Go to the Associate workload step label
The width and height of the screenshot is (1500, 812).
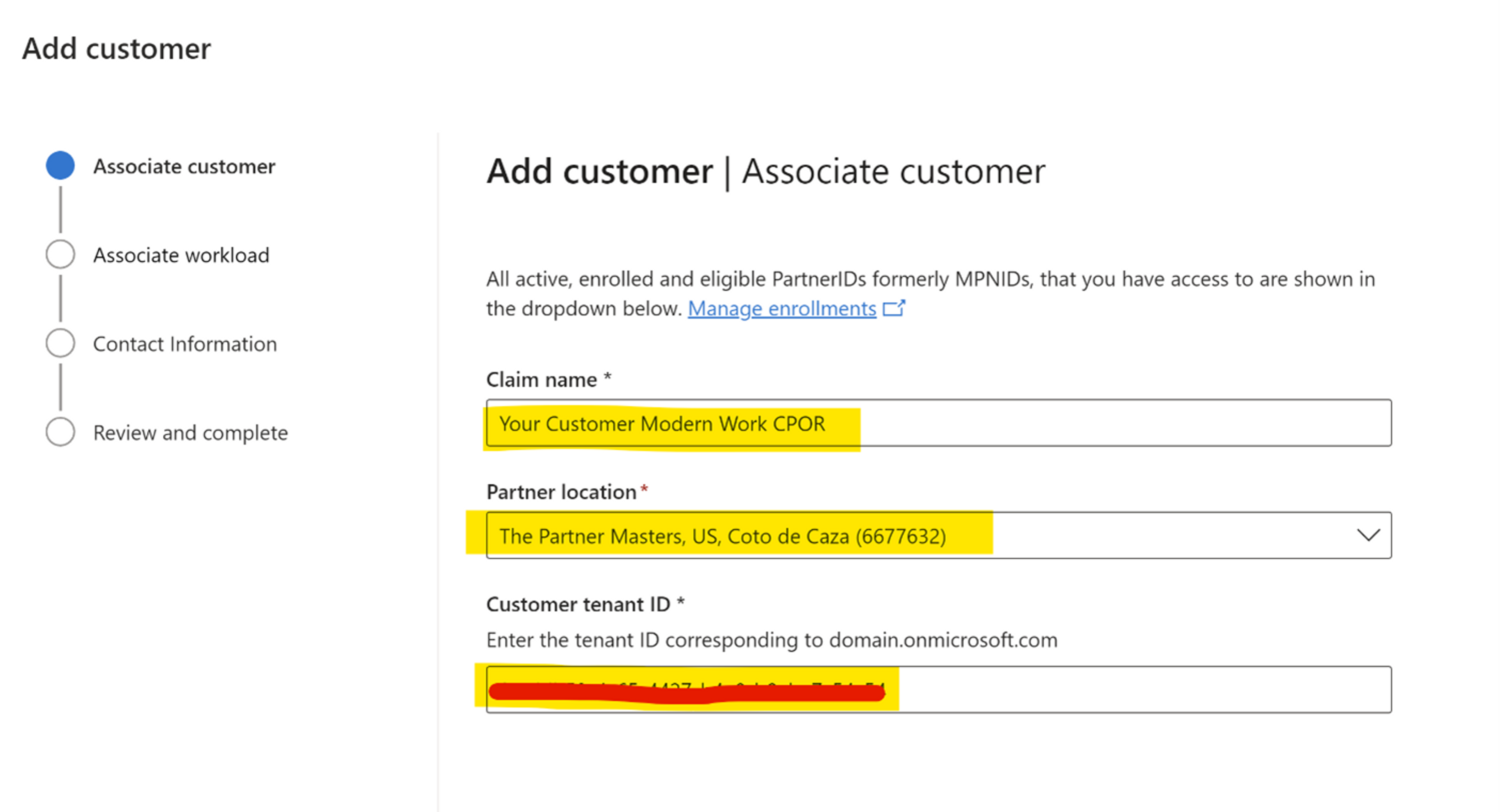[181, 255]
